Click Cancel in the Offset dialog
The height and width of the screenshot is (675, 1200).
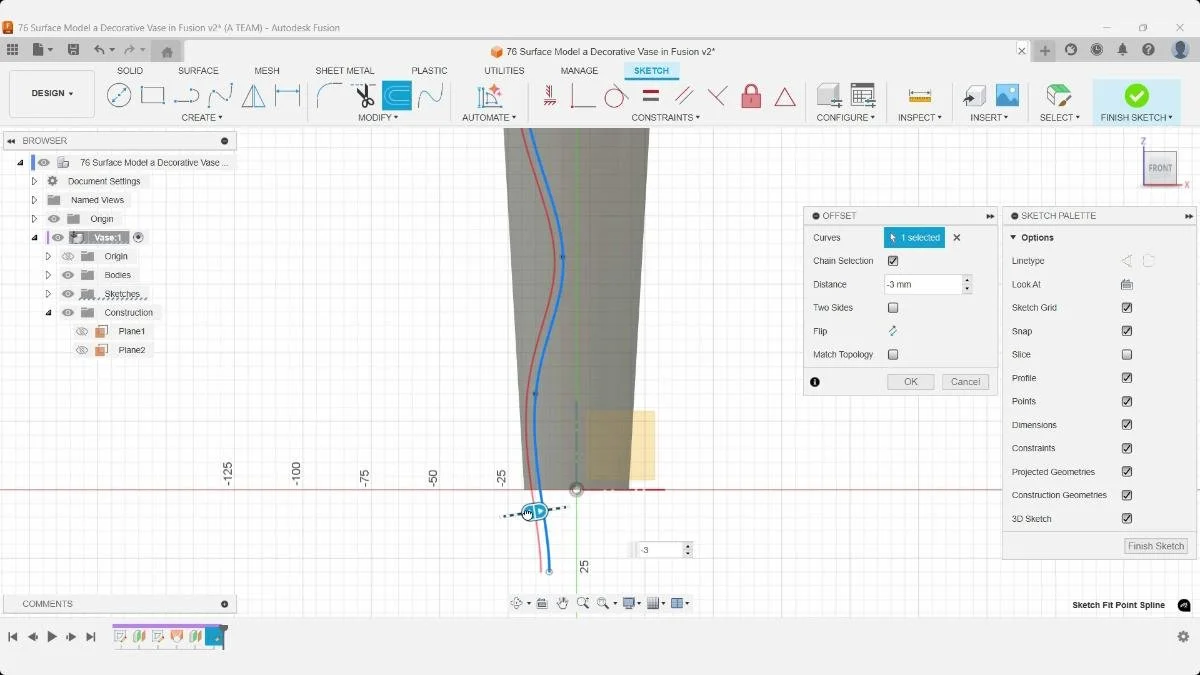pos(965,382)
